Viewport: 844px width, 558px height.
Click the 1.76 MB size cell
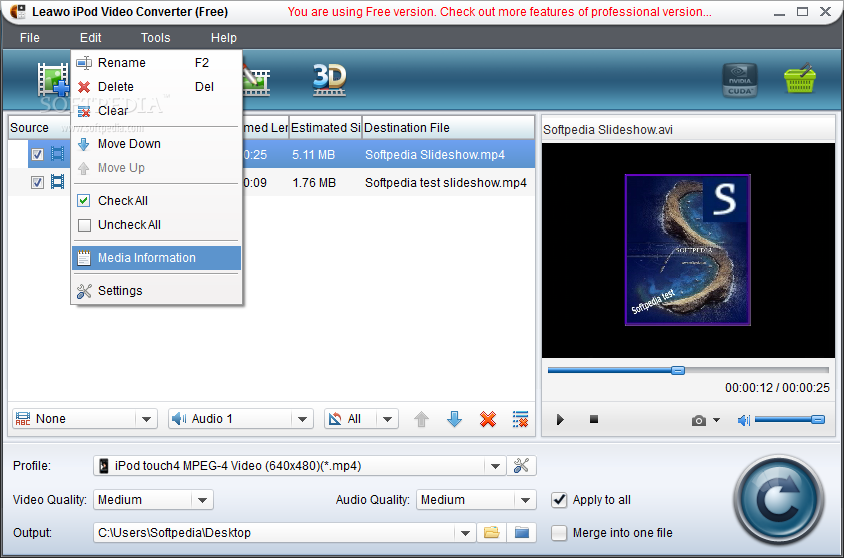tap(314, 183)
